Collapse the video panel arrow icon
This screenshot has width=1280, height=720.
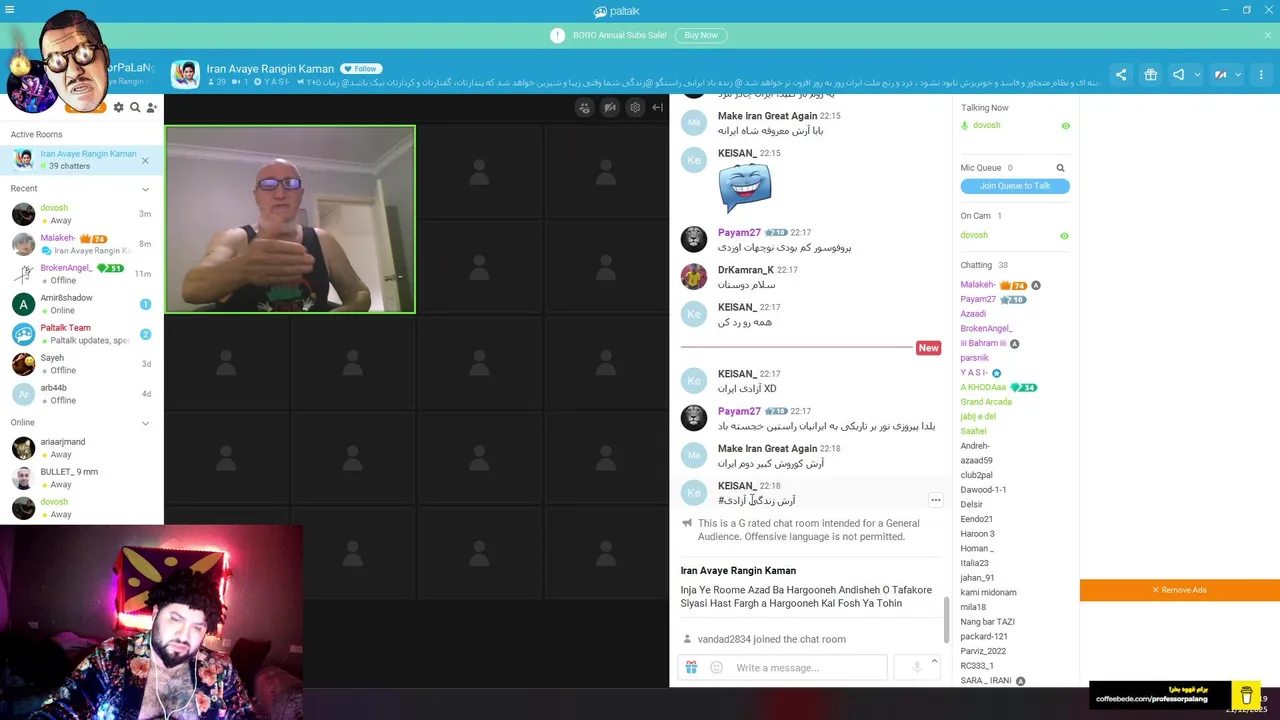[x=657, y=108]
